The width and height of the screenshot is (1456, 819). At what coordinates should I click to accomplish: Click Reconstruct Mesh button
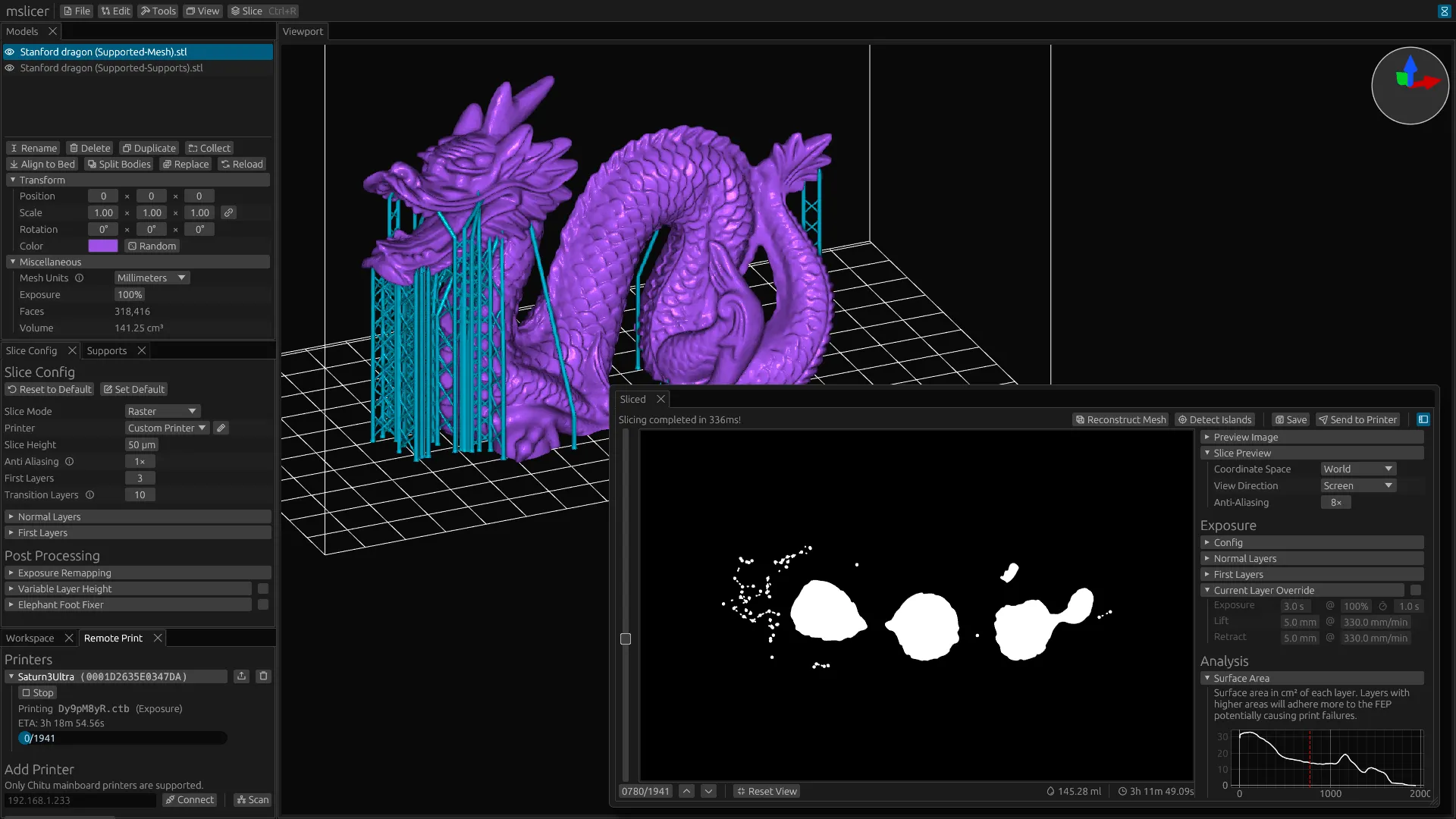[1120, 420]
